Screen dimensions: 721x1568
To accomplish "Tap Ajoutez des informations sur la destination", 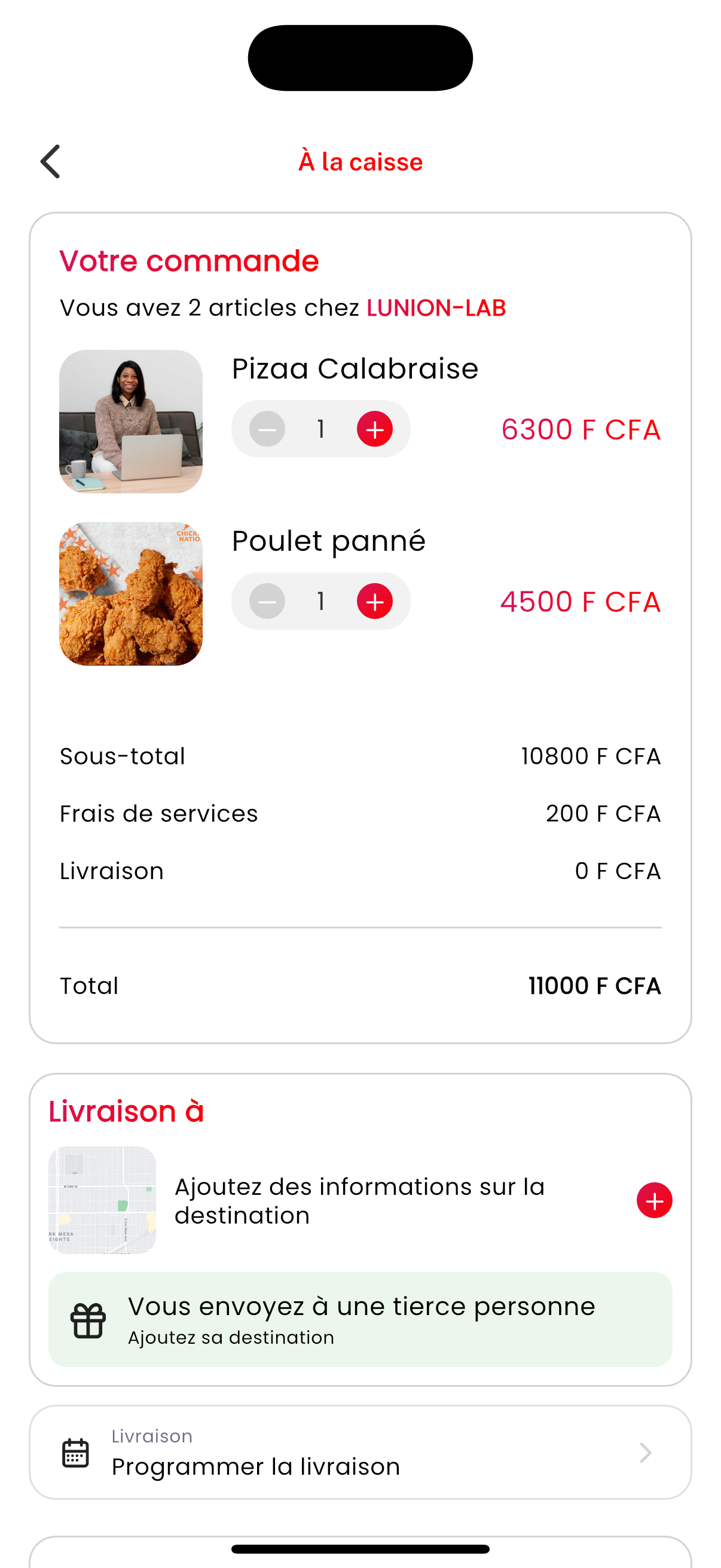I will 359,1200.
